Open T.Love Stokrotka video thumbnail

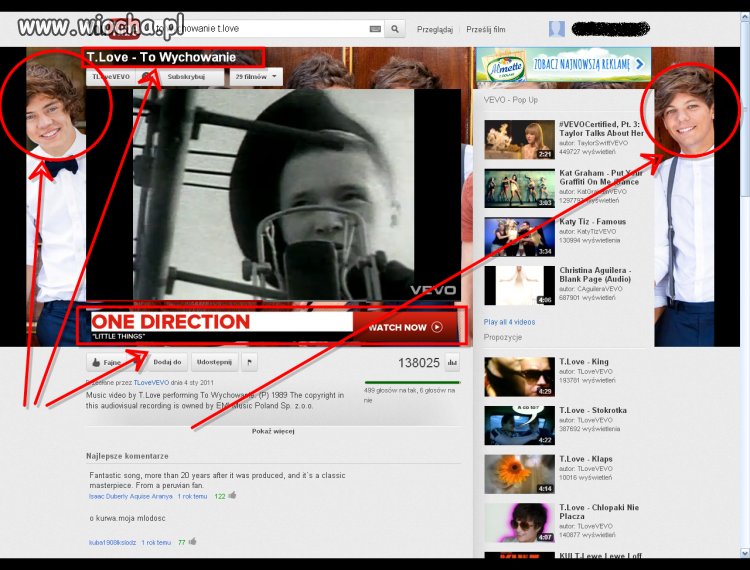tap(519, 426)
